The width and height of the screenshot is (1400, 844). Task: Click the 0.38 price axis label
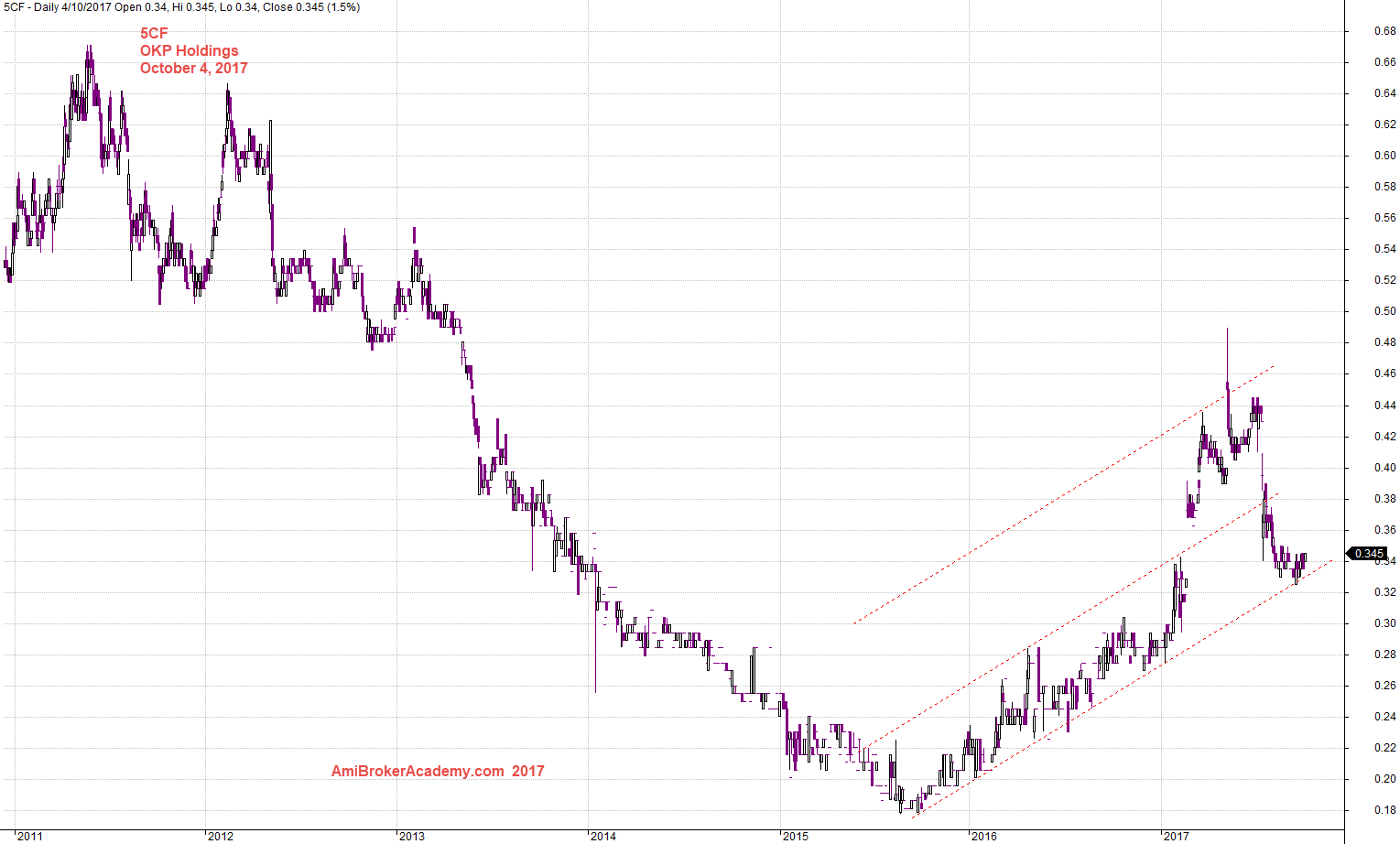coord(1385,499)
